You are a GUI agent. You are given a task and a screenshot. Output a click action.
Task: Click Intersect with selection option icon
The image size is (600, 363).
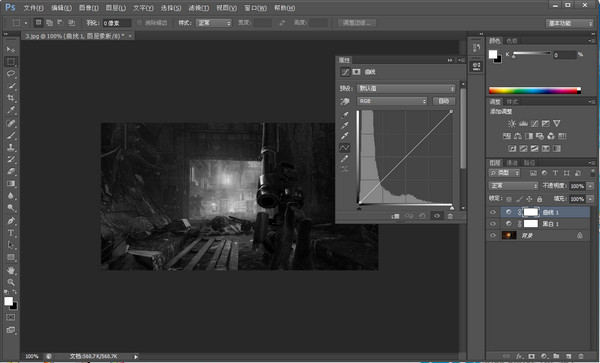72,23
